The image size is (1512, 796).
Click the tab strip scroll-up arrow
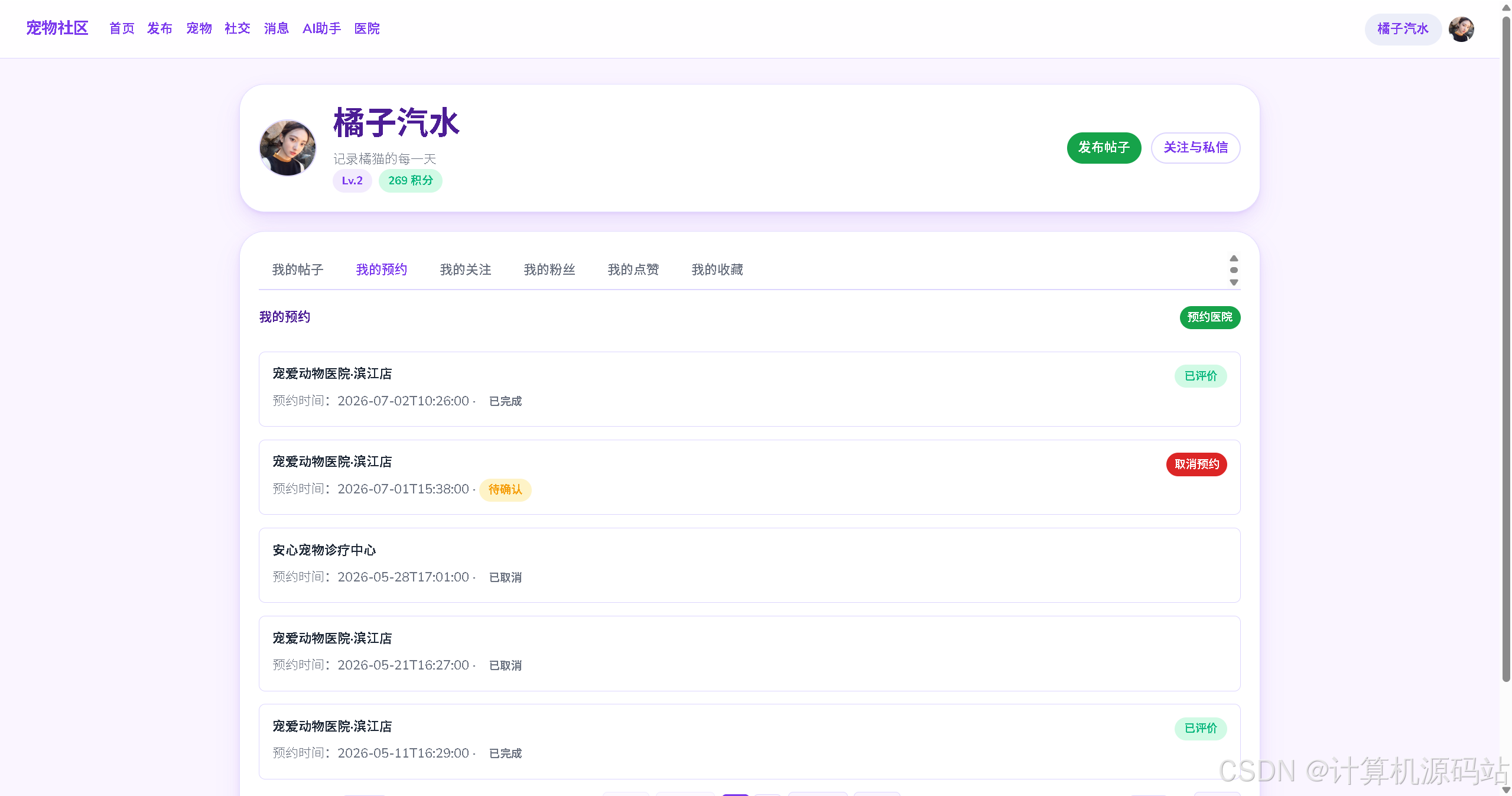click(1234, 258)
